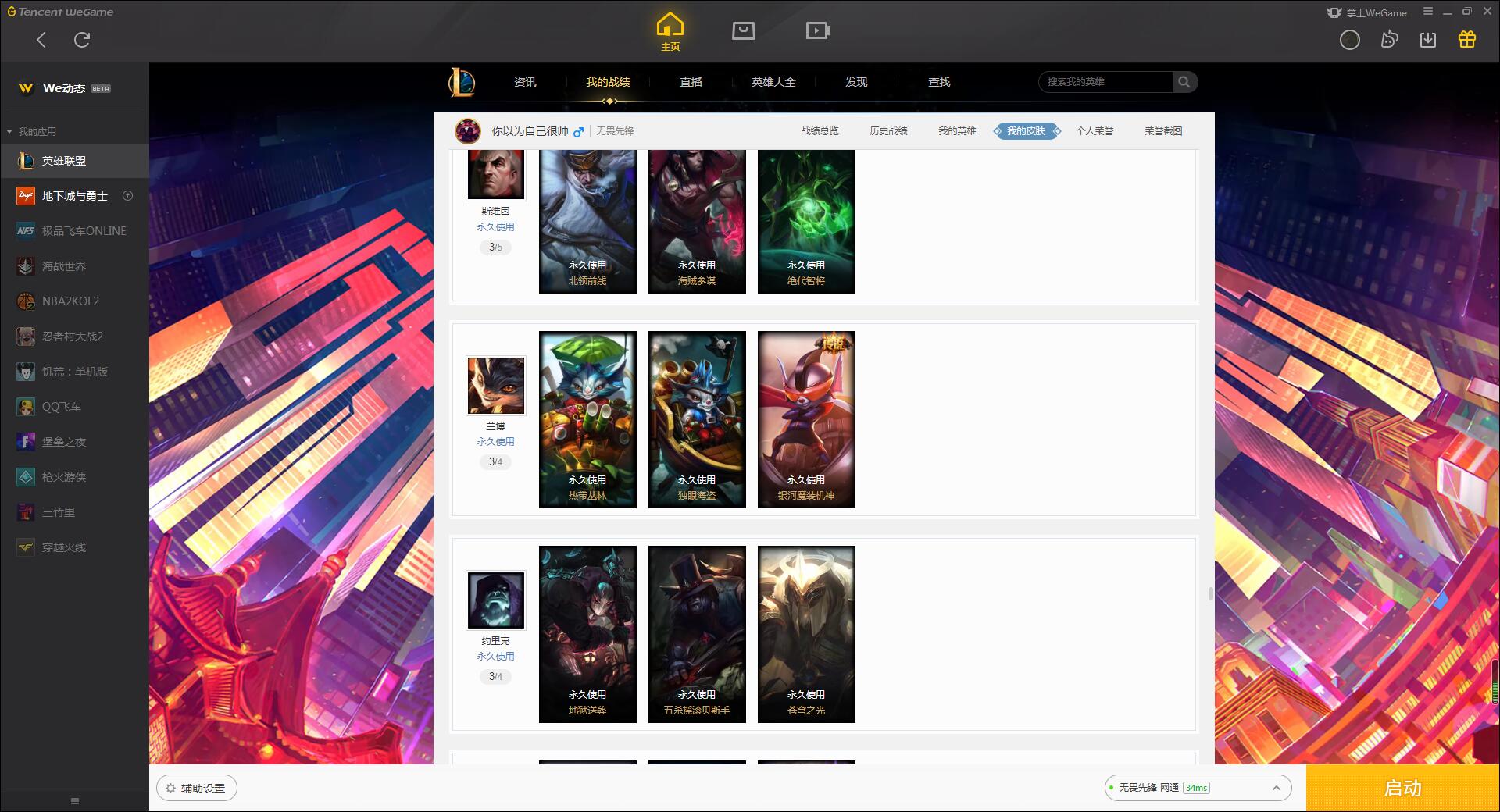Click the sidebar bottom menu handle
This screenshot has height=812, width=1500.
[75, 801]
